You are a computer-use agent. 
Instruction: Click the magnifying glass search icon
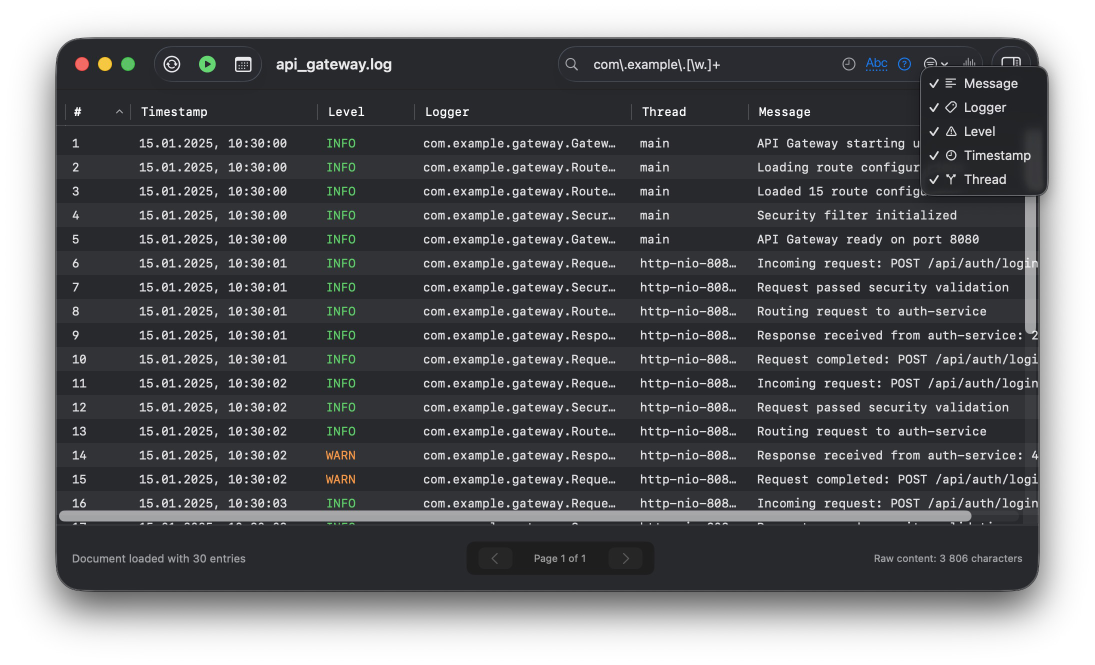click(573, 64)
